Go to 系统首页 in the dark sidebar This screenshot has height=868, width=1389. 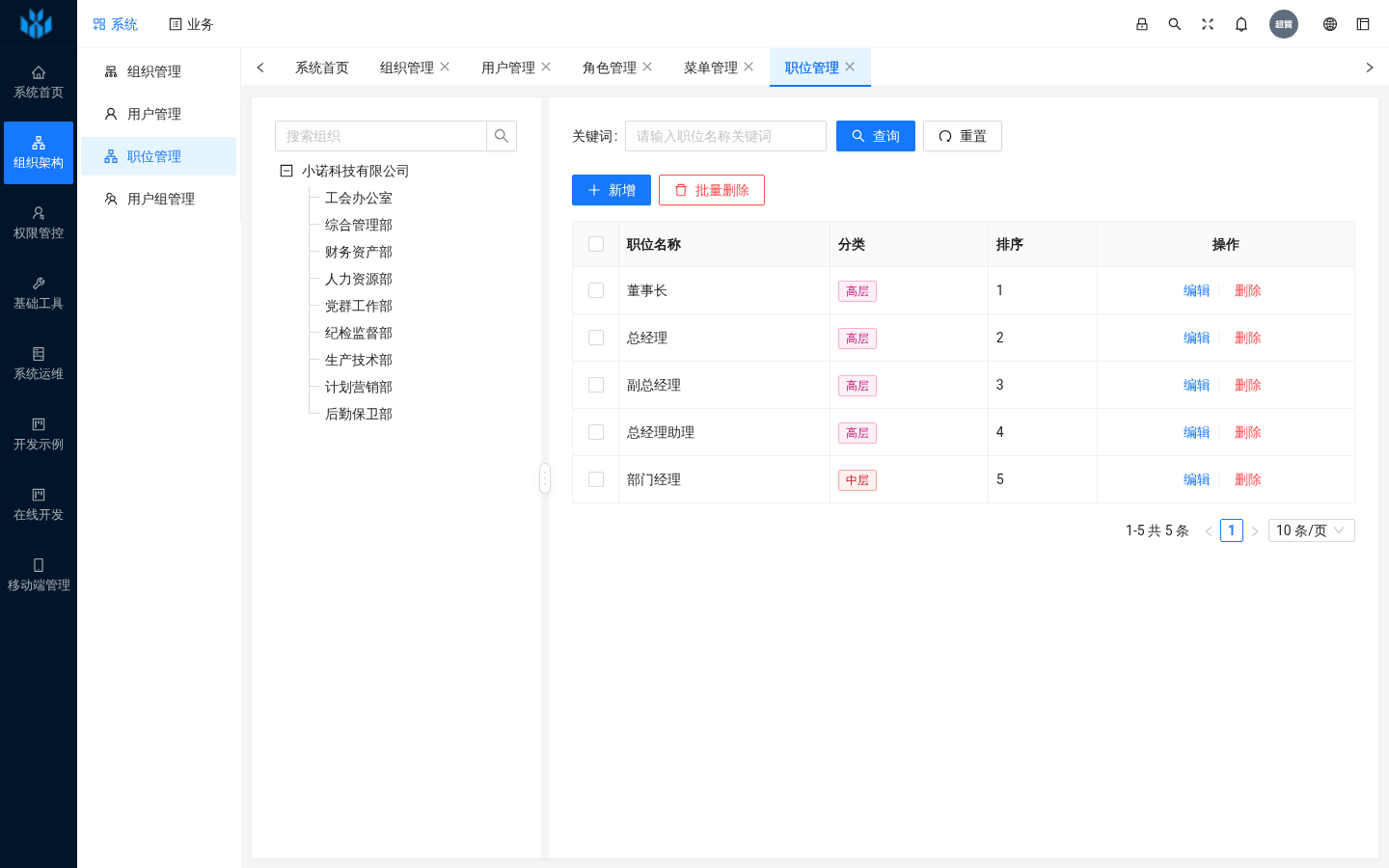click(39, 83)
